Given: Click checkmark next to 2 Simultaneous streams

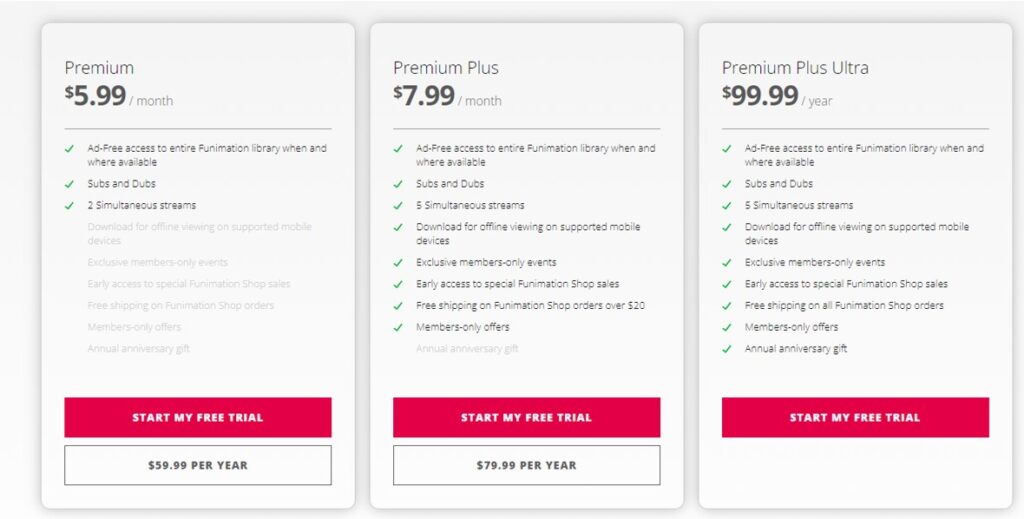Looking at the screenshot, I should [70, 205].
